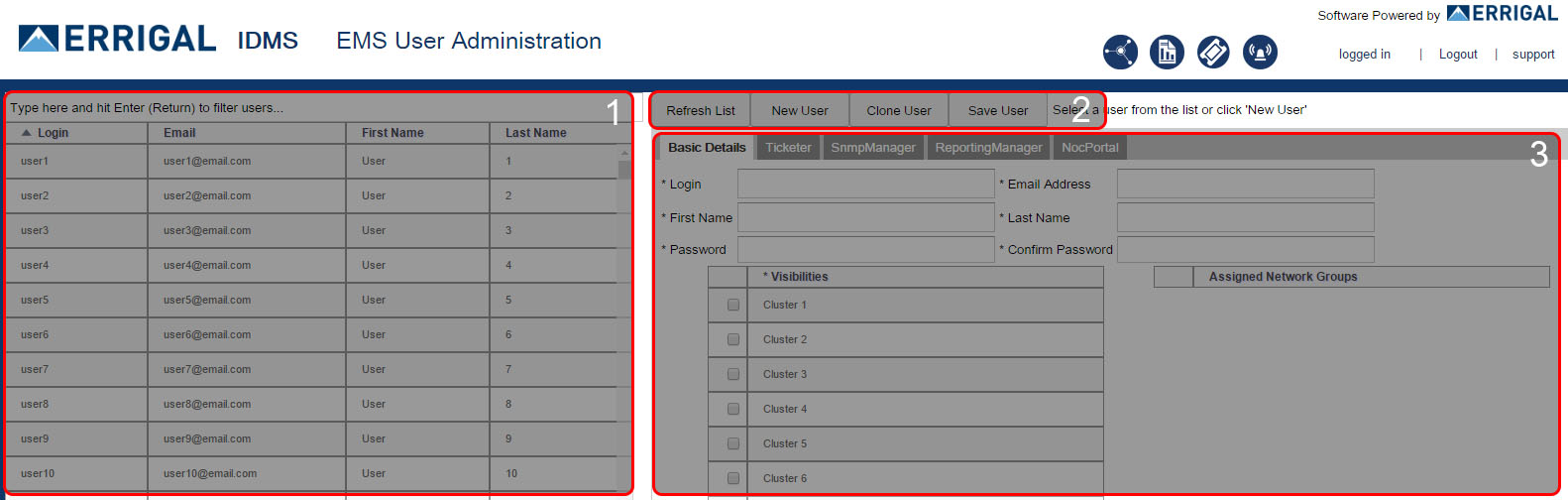Click the user list vertical scrollbar

tap(624, 298)
